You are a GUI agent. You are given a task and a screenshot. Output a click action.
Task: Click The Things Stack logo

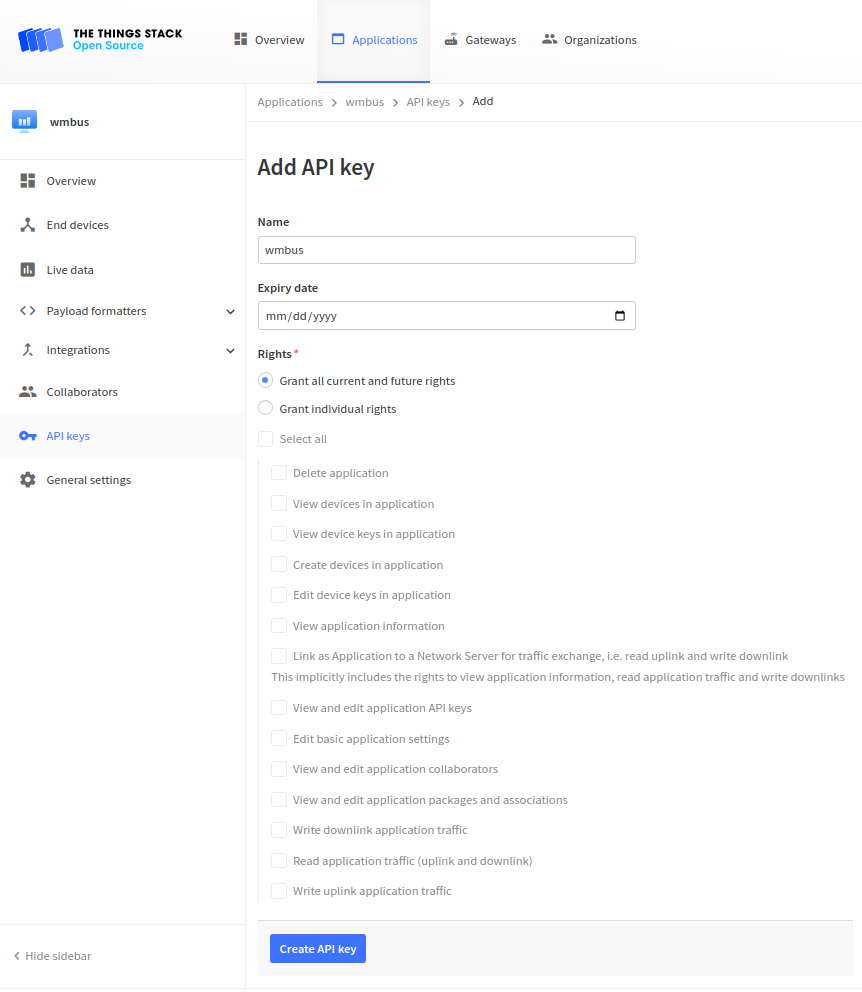point(40,40)
